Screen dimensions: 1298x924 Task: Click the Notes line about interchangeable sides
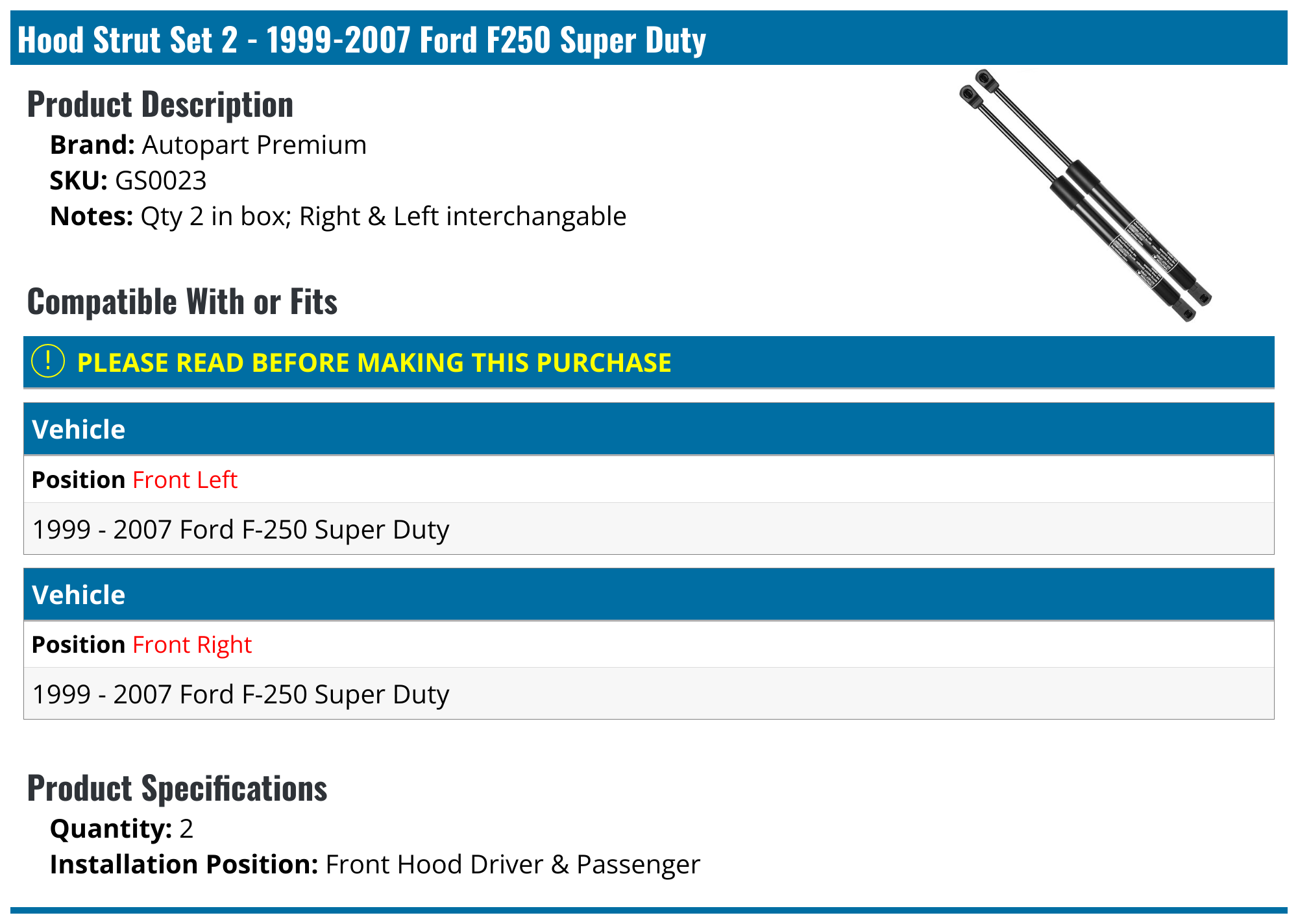point(337,217)
